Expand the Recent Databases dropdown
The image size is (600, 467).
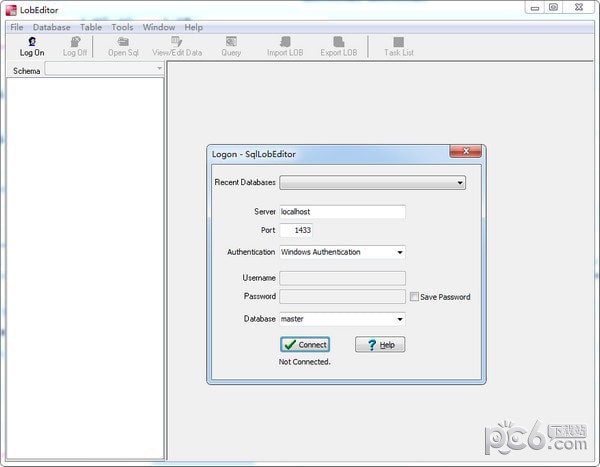pyautogui.click(x=460, y=183)
